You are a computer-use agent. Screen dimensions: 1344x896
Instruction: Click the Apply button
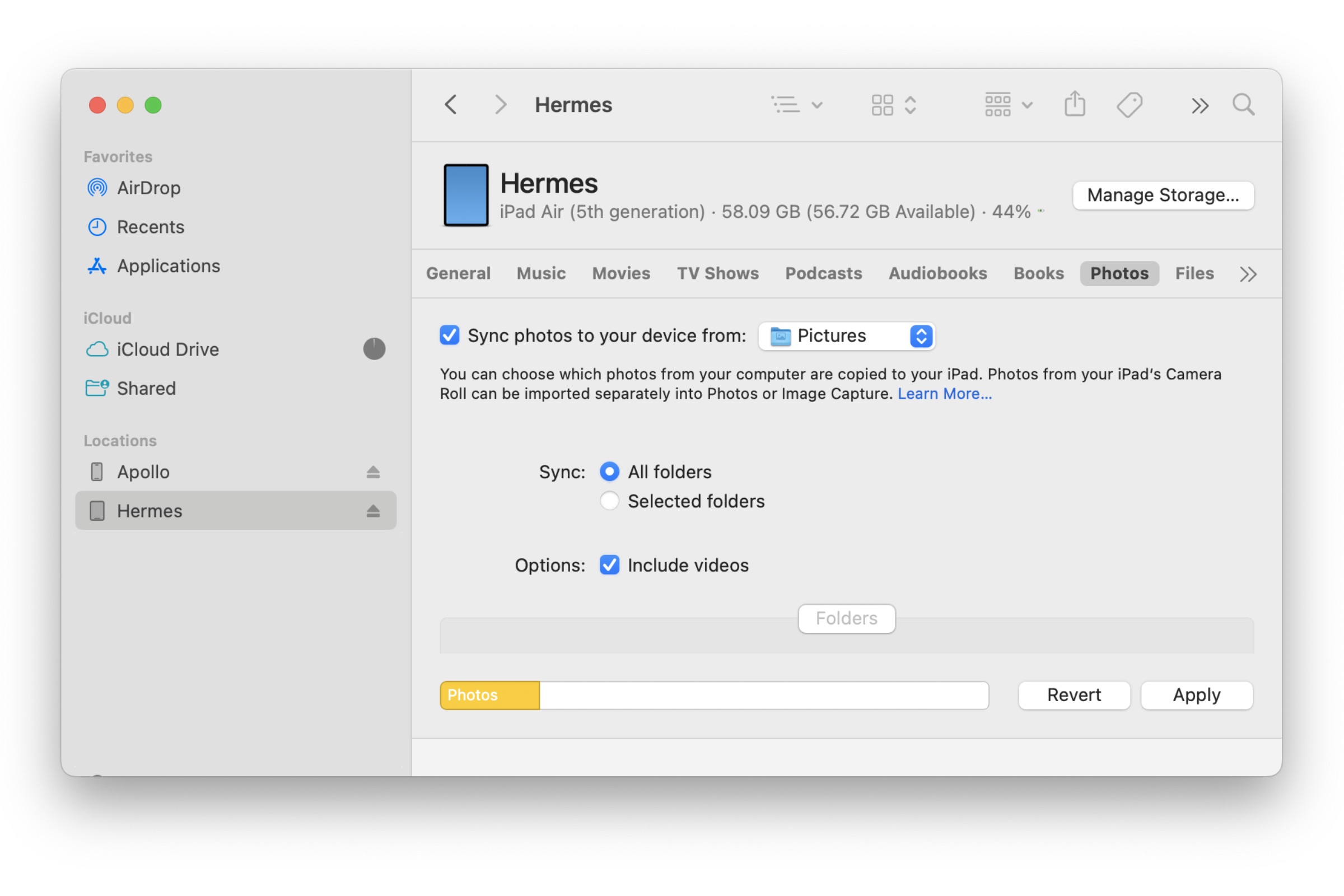[x=1197, y=695]
